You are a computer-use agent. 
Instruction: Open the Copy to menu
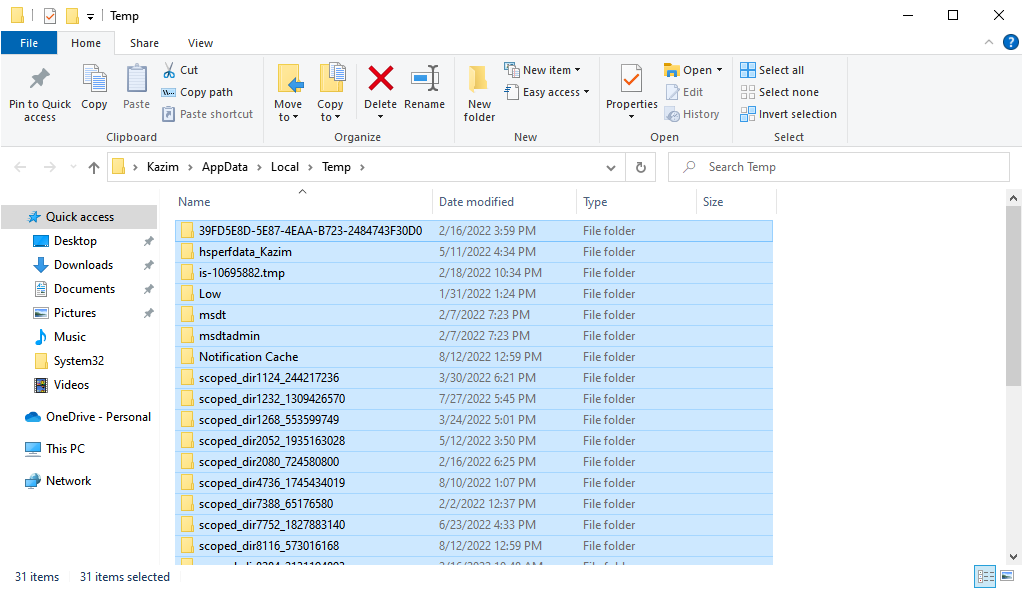click(x=330, y=93)
